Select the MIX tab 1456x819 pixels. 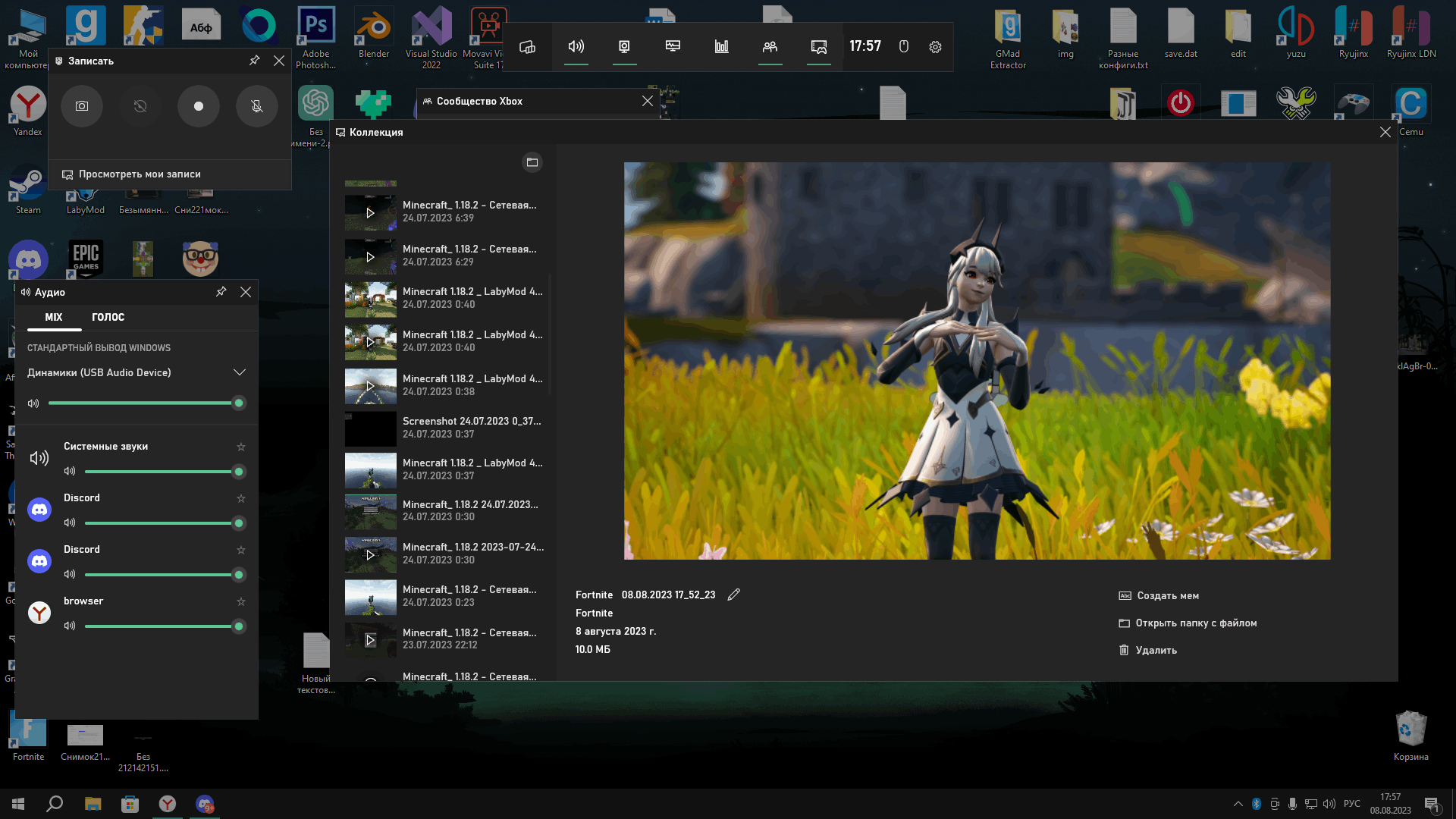point(54,318)
